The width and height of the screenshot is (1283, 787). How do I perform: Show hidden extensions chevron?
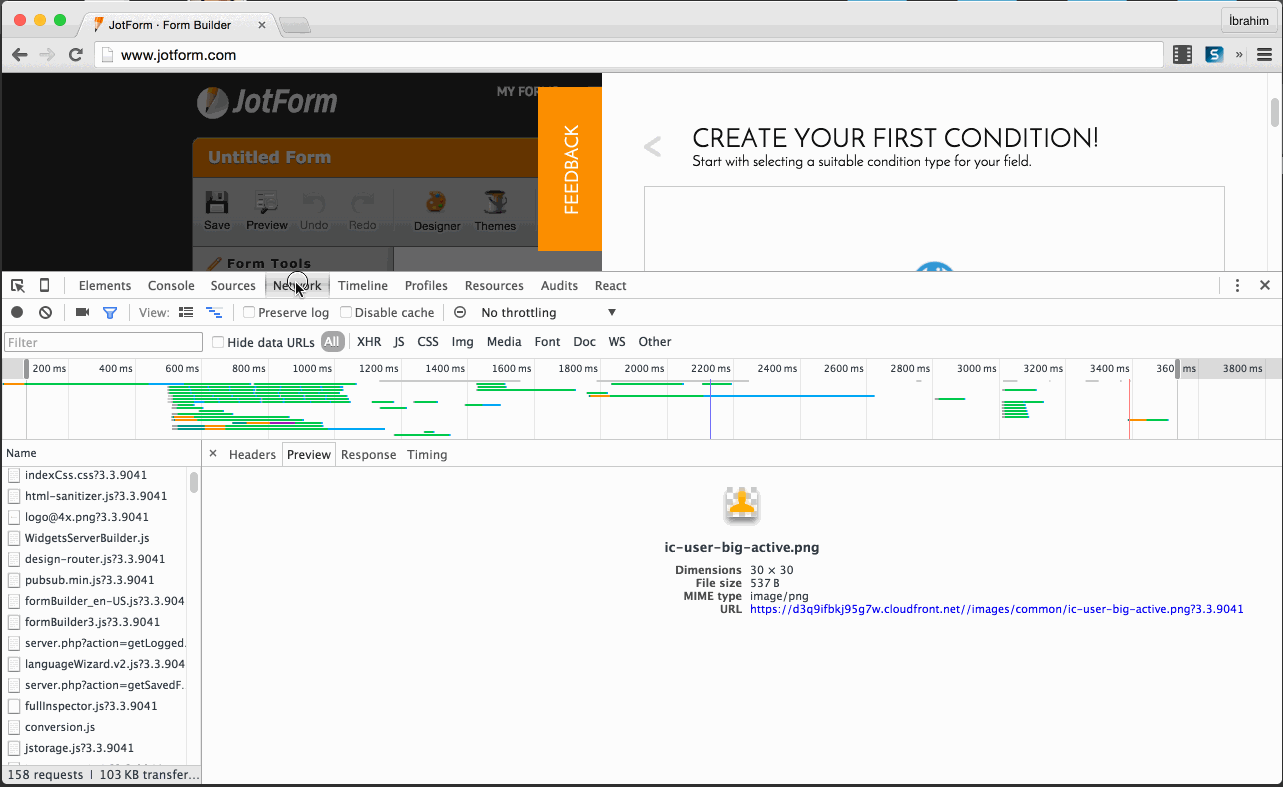tap(1240, 55)
